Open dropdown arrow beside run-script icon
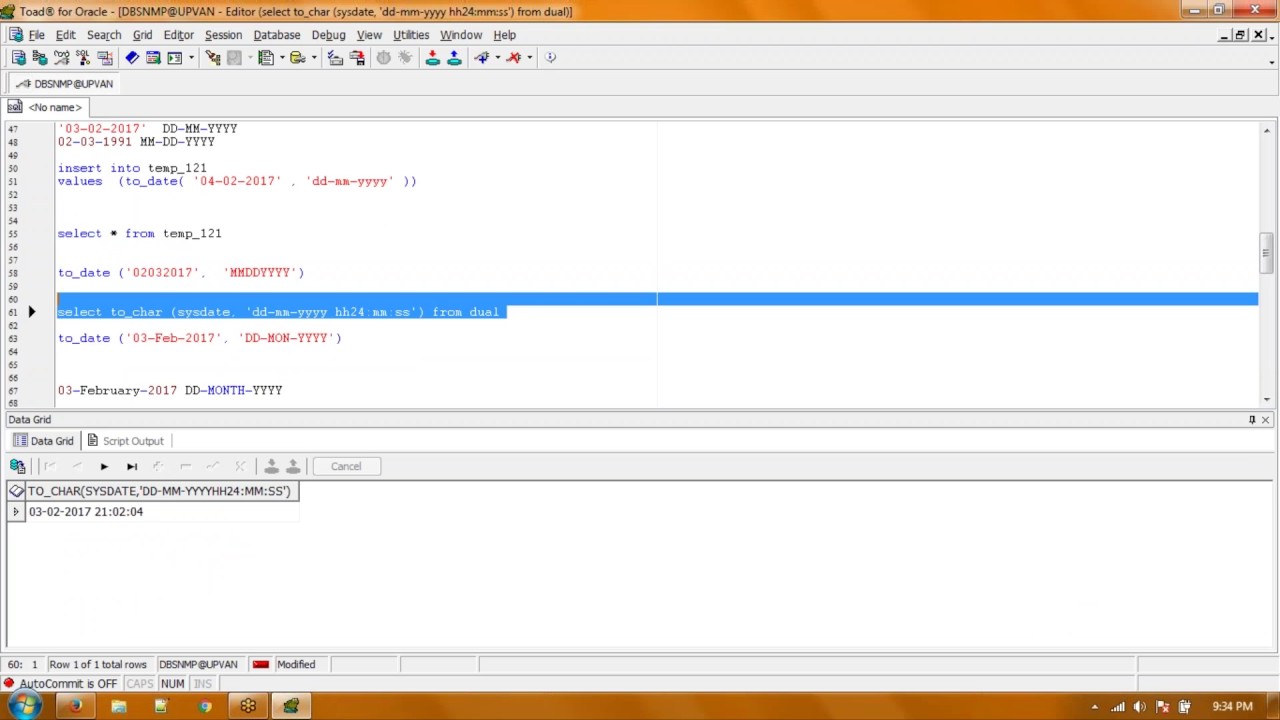The width and height of the screenshot is (1280, 720). (191, 58)
